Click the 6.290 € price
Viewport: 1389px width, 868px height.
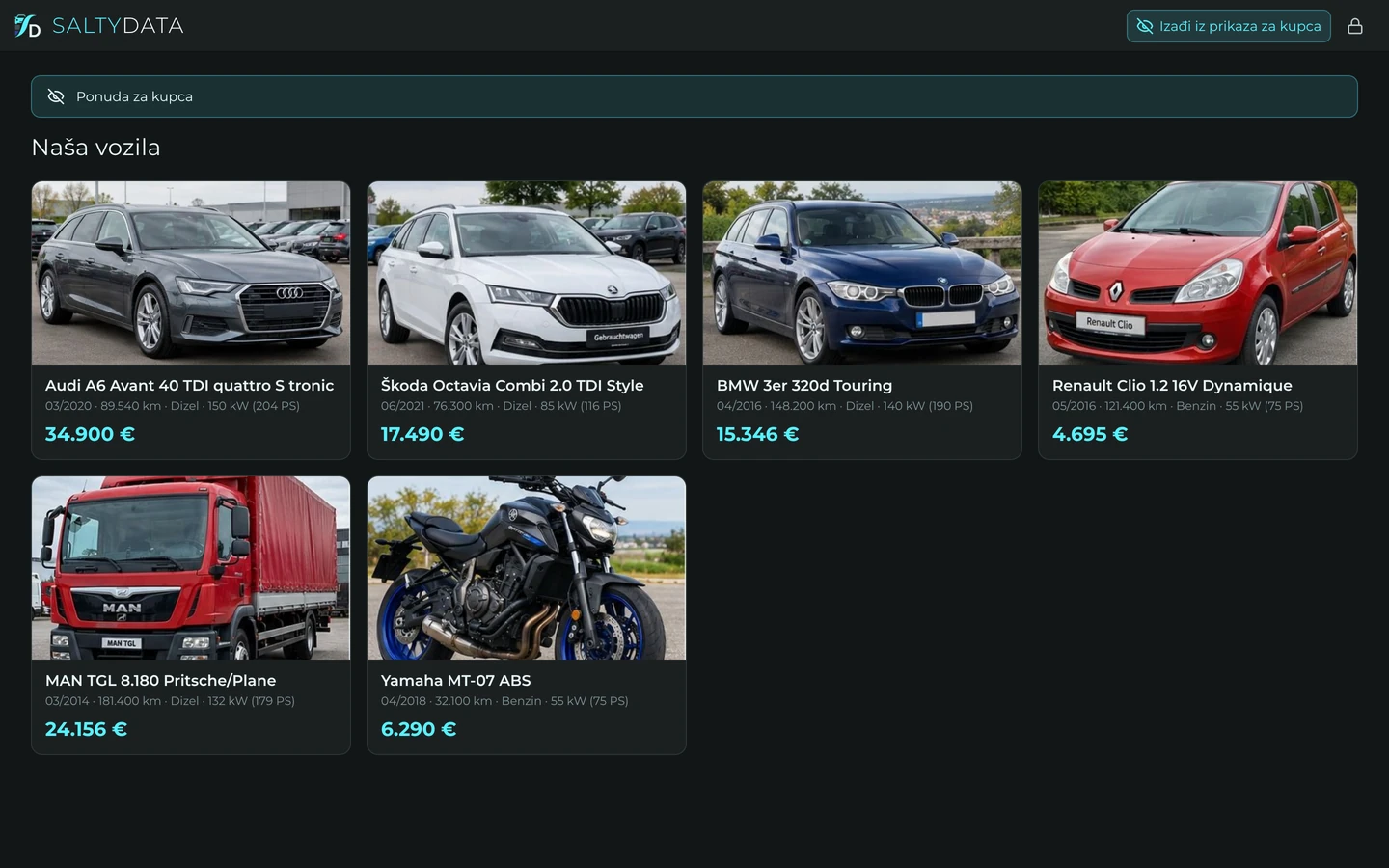[x=419, y=729]
